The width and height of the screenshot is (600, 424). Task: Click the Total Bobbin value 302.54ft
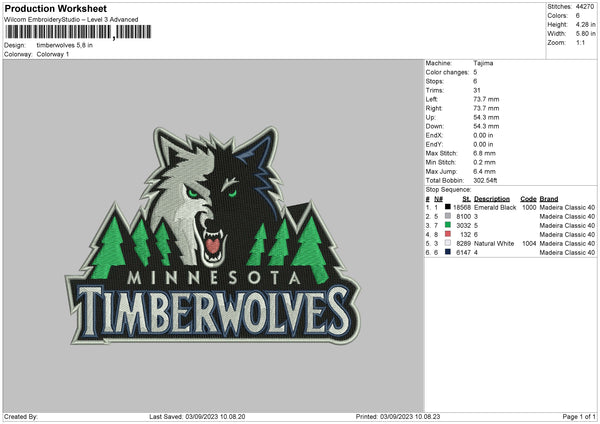(x=485, y=180)
